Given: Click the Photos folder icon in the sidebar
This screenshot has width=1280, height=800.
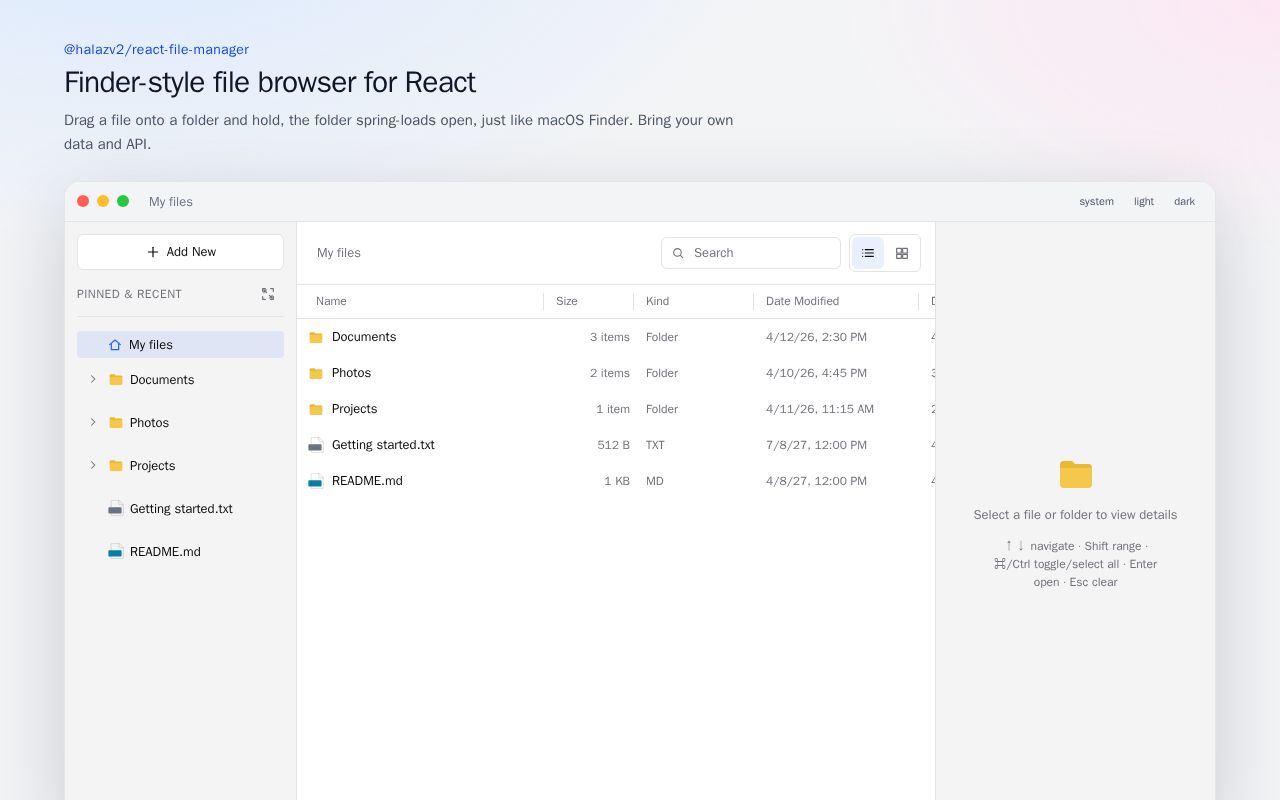Looking at the screenshot, I should [x=116, y=423].
